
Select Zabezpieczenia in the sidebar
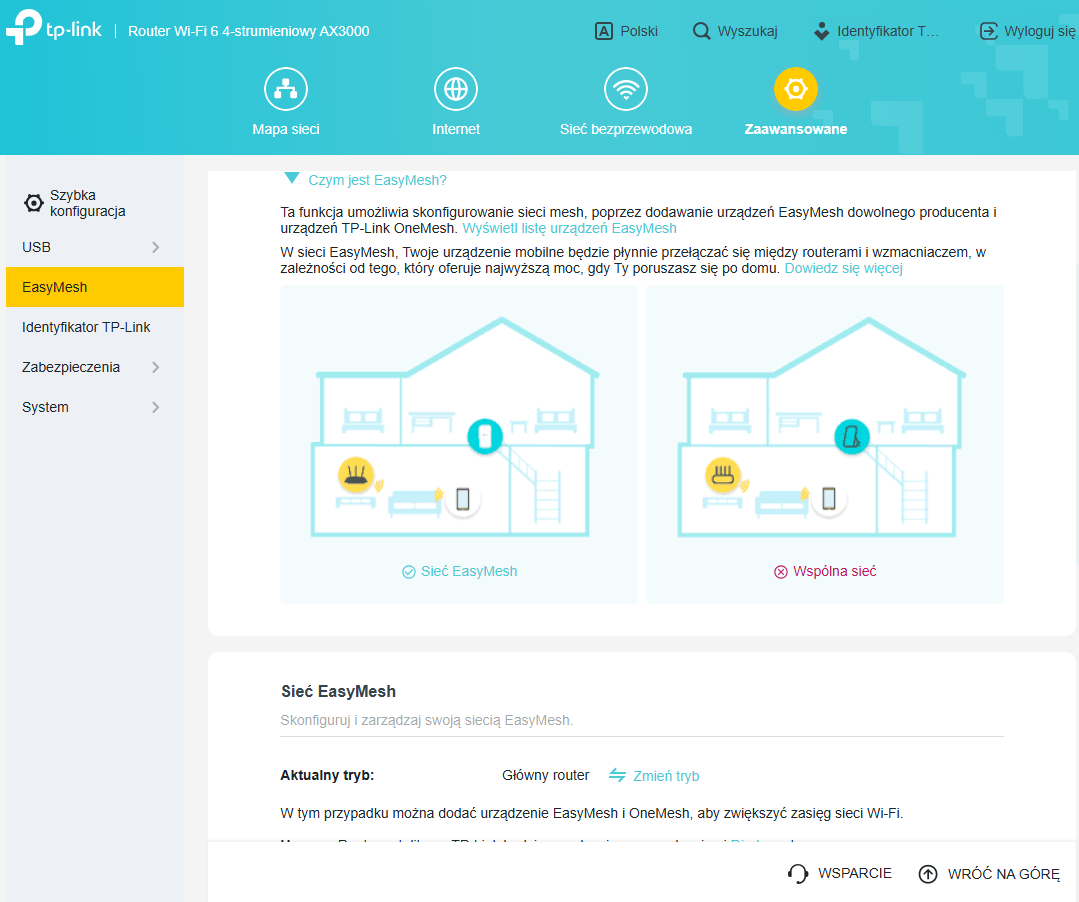(x=94, y=367)
